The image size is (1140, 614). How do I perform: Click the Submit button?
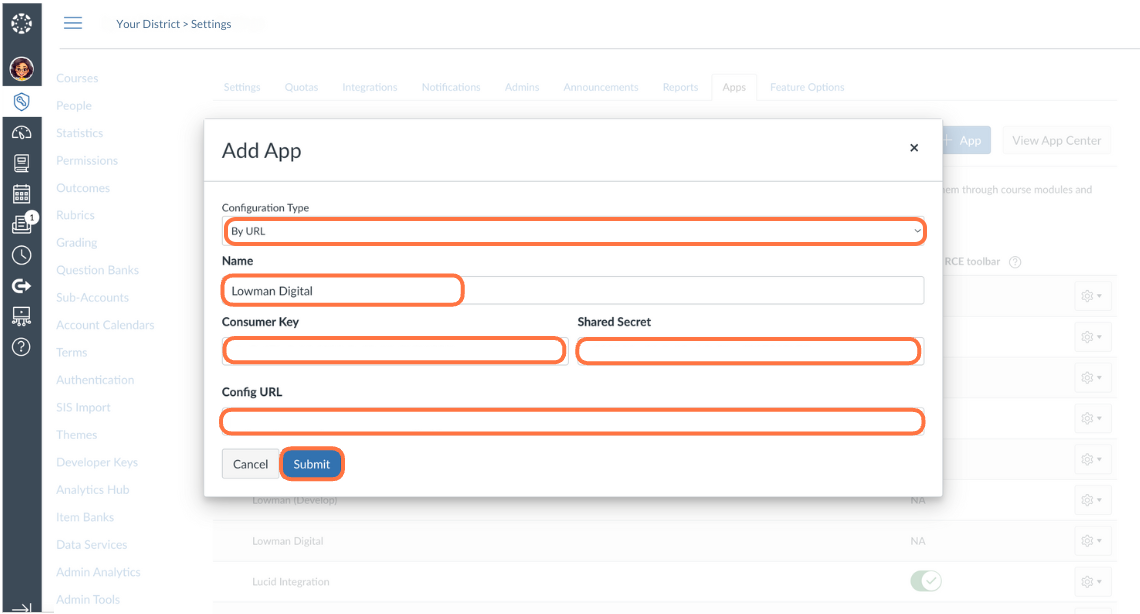pyautogui.click(x=311, y=464)
